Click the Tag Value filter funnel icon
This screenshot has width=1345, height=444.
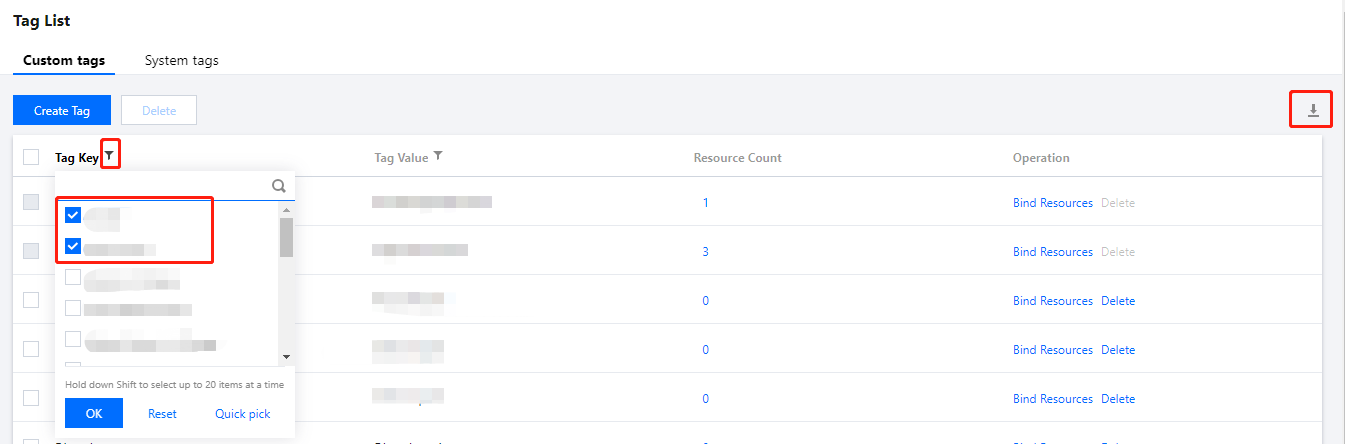(438, 157)
